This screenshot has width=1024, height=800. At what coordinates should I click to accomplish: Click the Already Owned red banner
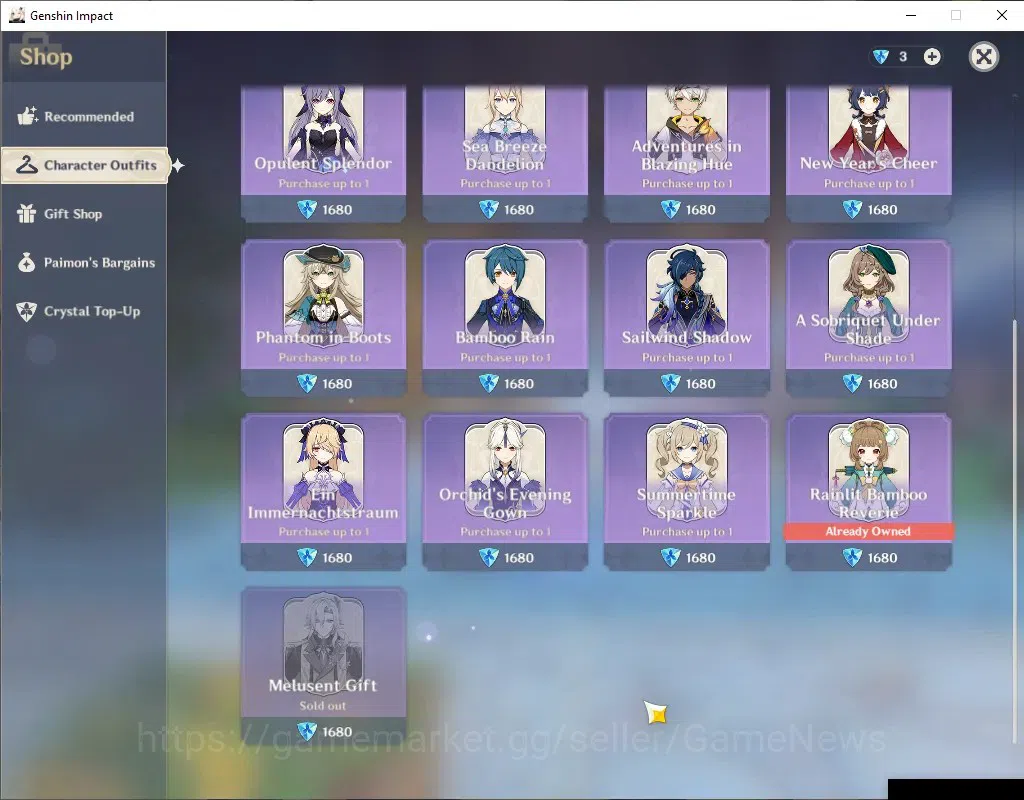(868, 531)
